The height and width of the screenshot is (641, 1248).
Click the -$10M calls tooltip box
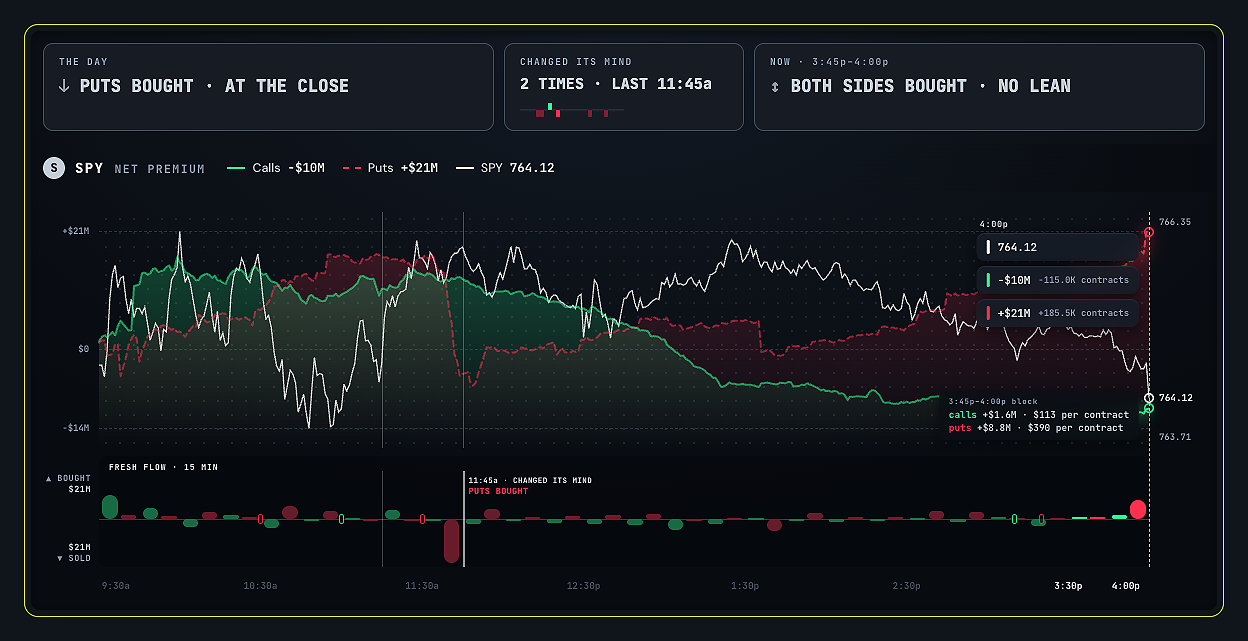pyautogui.click(x=1058, y=280)
